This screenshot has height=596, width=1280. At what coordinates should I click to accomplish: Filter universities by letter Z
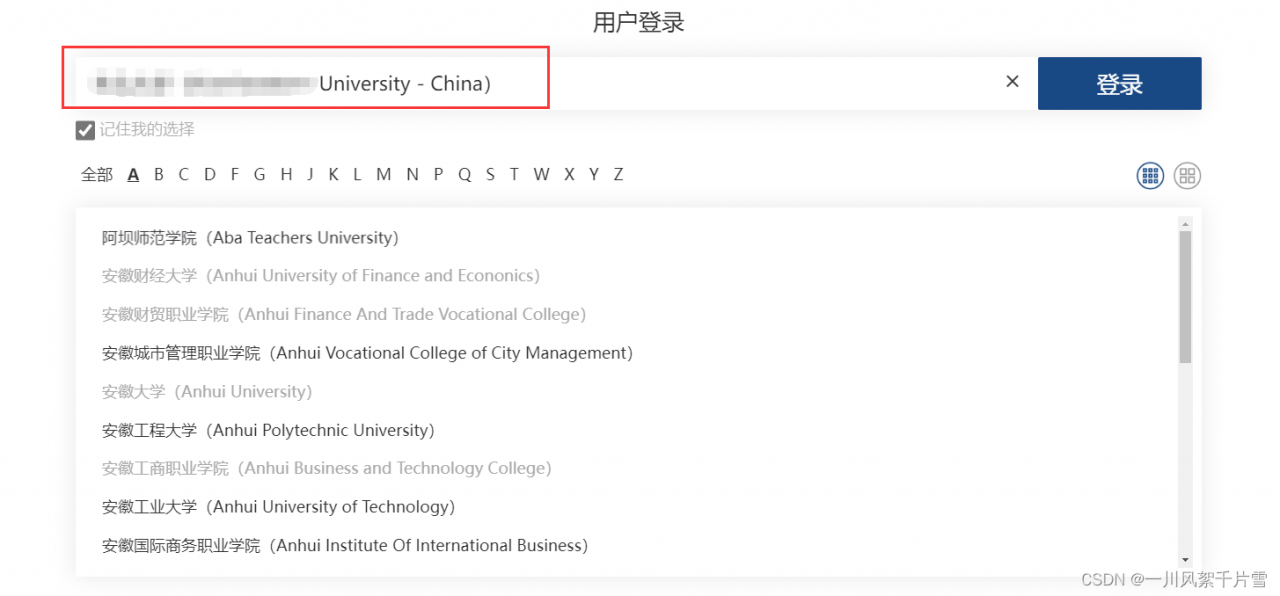(x=618, y=175)
